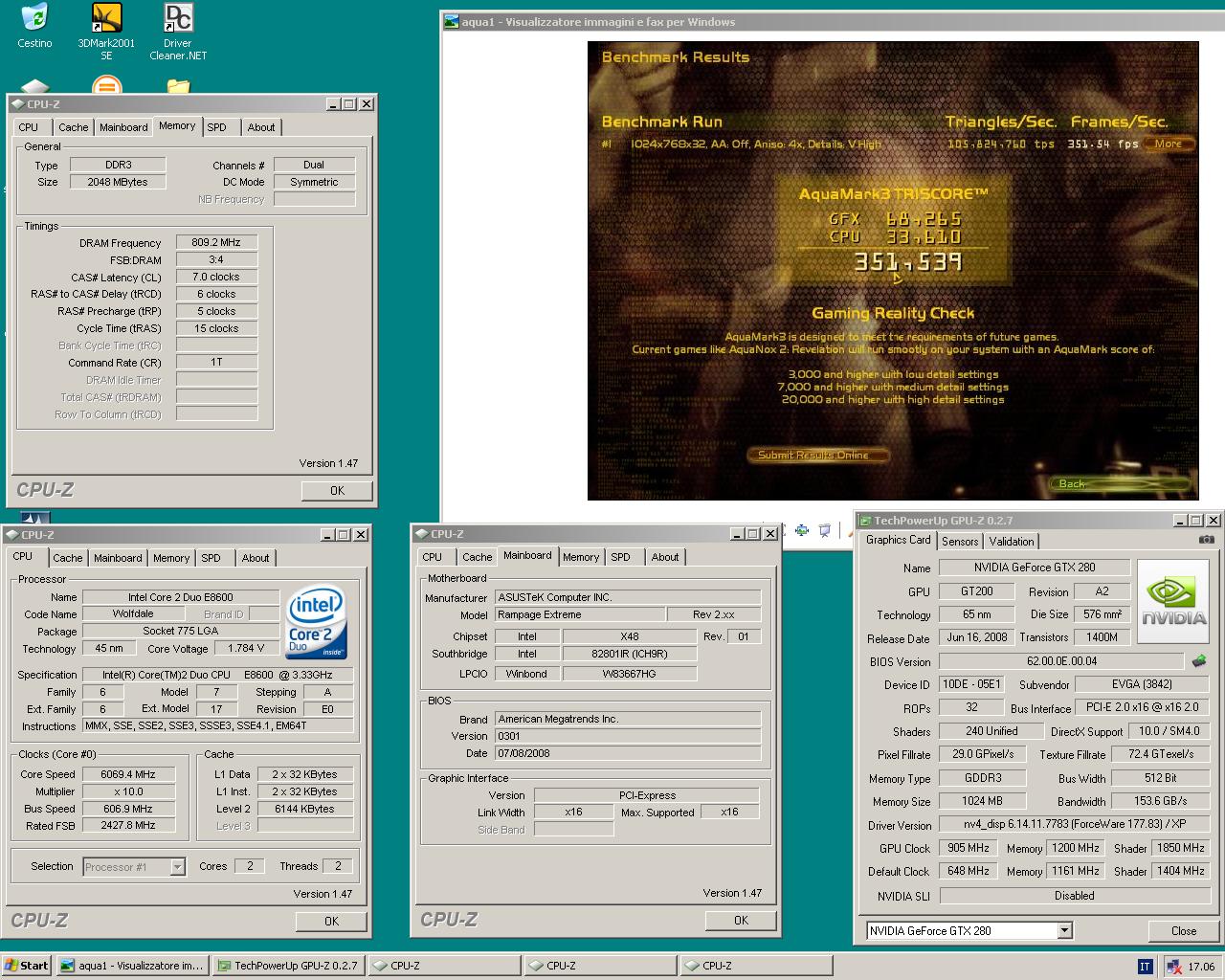Click the AquaMark total score 351,539
The width and height of the screenshot is (1225, 980).
pos(907,261)
